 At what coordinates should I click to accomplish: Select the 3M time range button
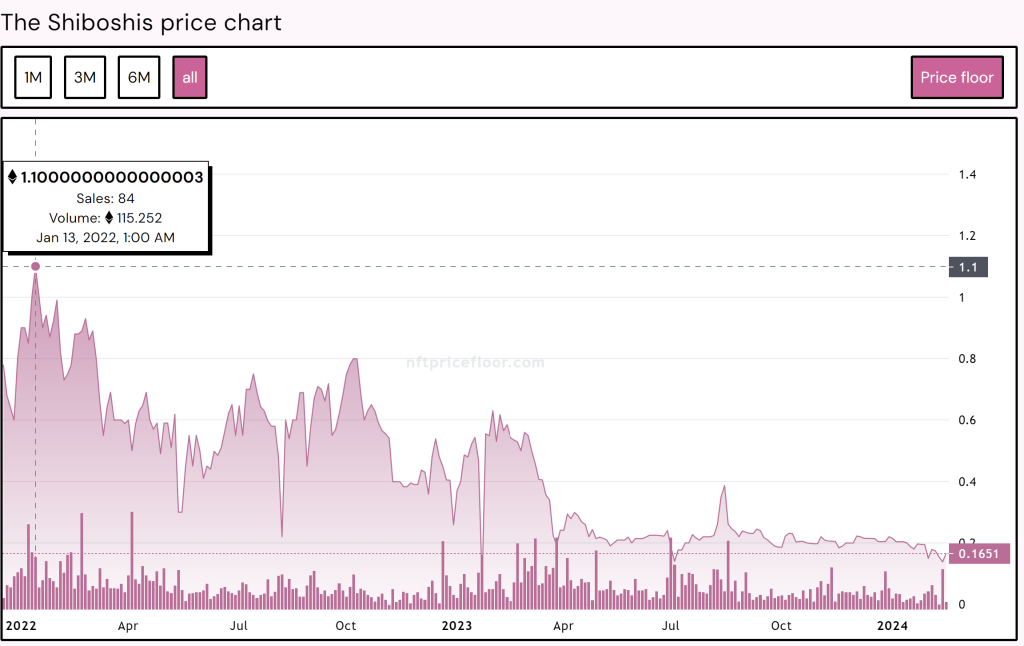[x=85, y=77]
